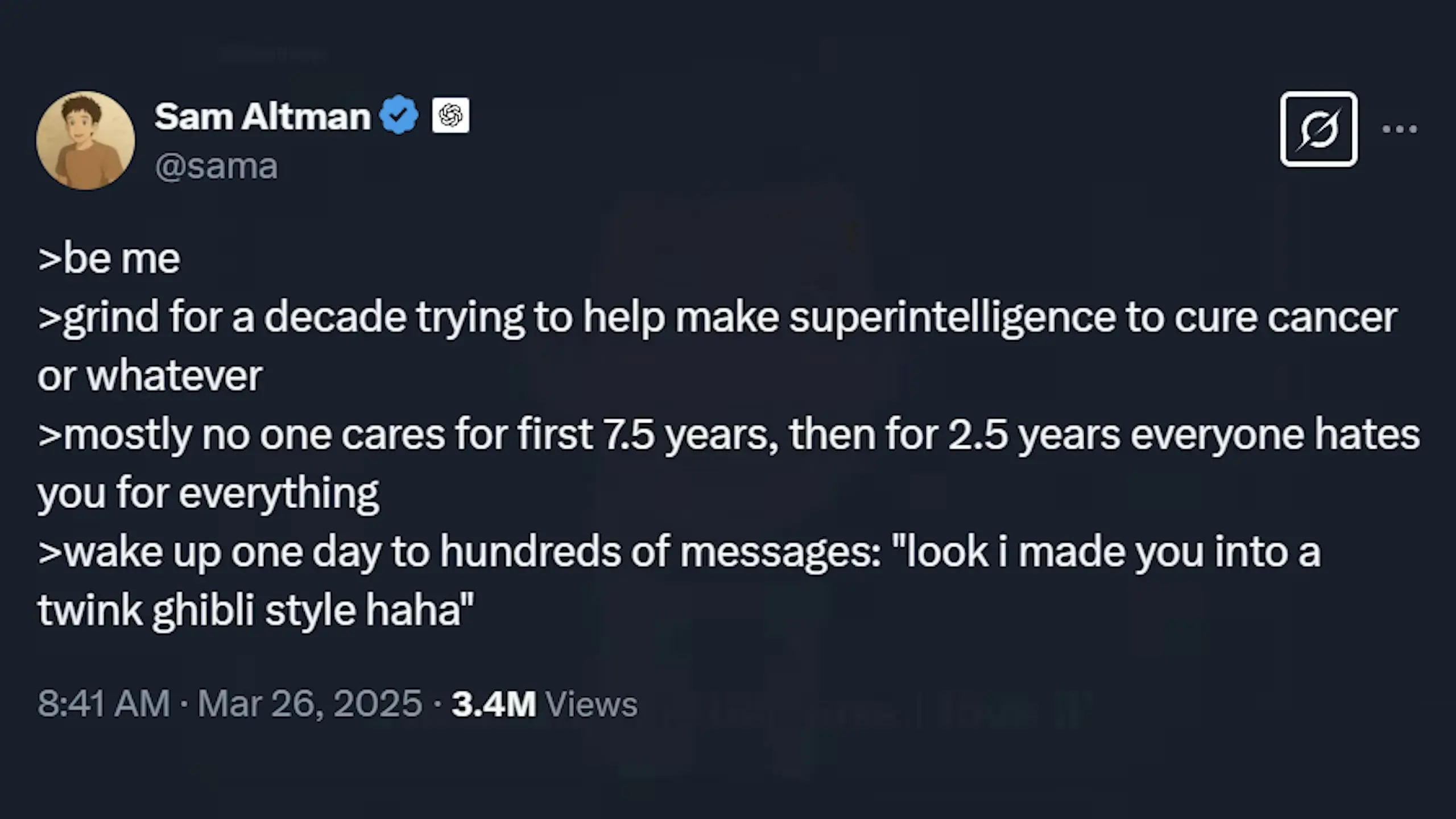The width and height of the screenshot is (1456, 819).
Task: Visit the @sama handle link
Action: point(216,167)
